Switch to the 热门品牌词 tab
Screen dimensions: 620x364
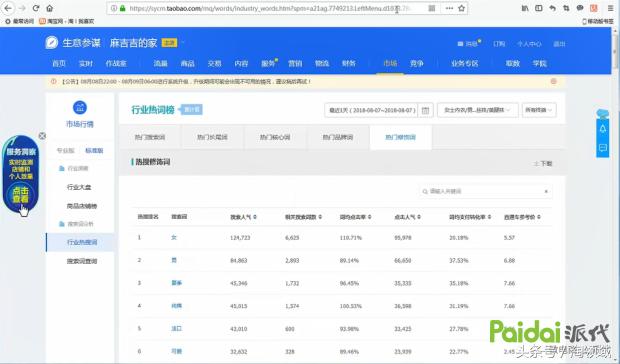pos(338,137)
